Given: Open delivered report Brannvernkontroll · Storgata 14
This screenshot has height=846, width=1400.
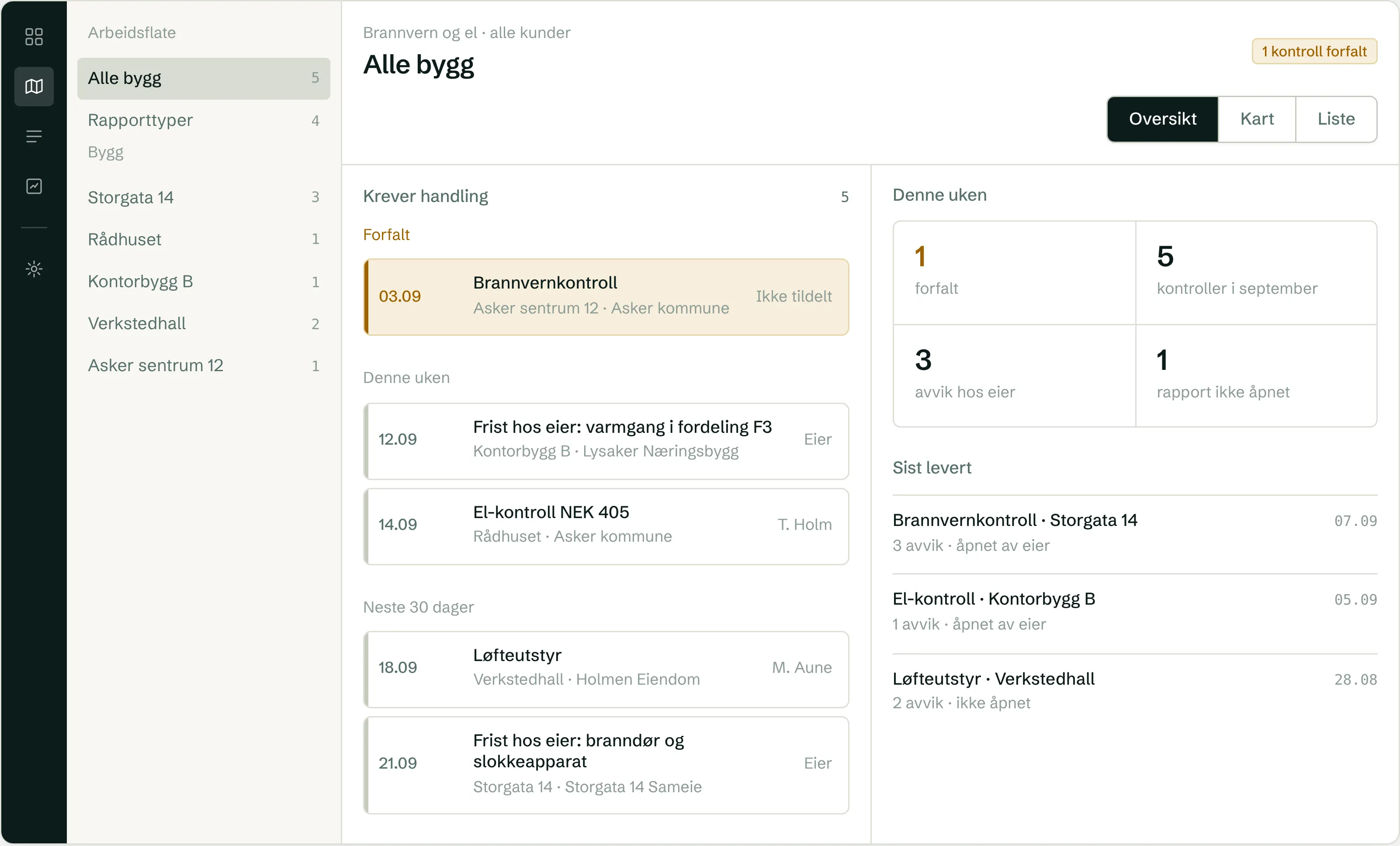Looking at the screenshot, I should [x=1135, y=533].
